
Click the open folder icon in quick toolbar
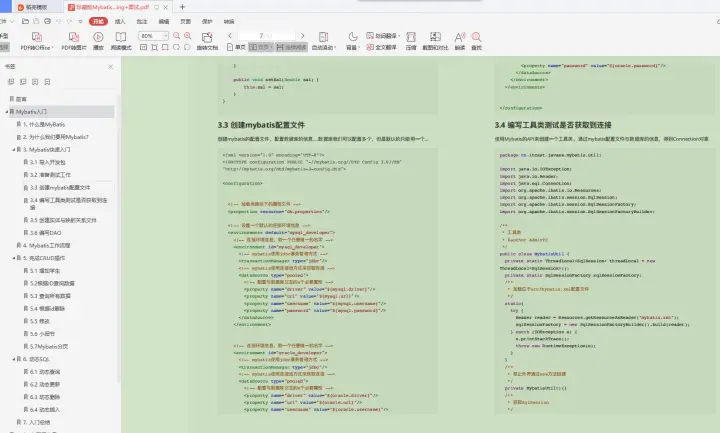pos(25,21)
